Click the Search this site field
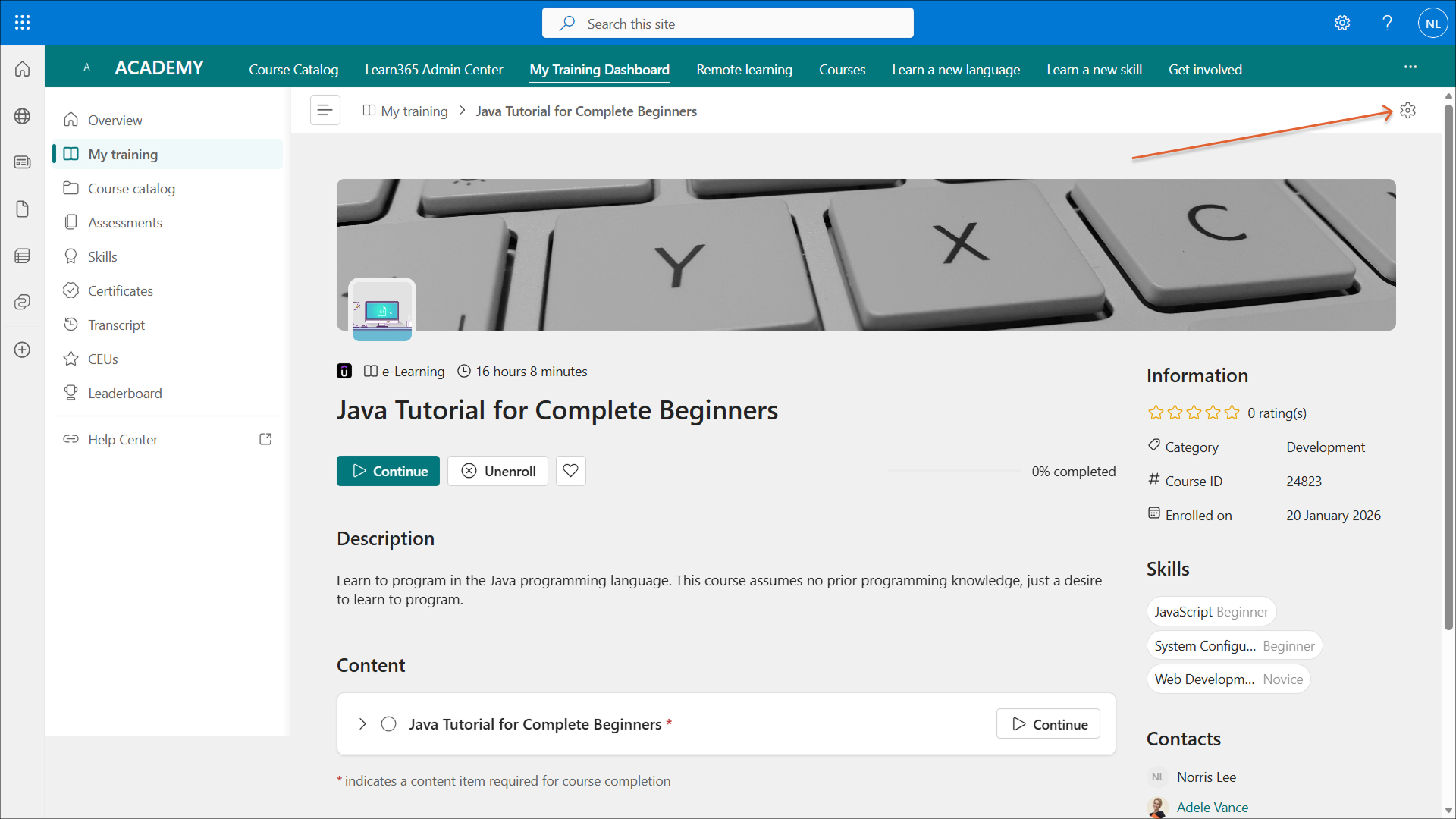 click(728, 24)
